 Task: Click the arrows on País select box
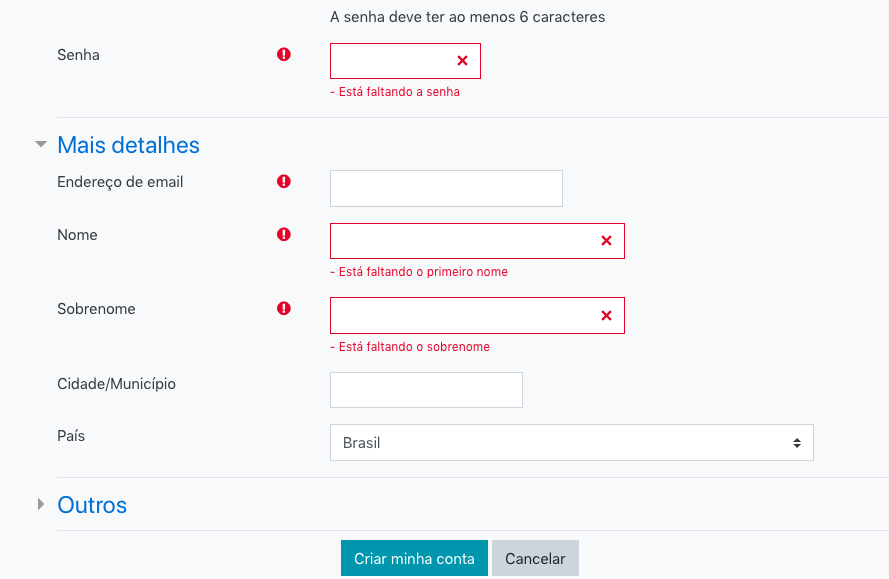coord(797,443)
